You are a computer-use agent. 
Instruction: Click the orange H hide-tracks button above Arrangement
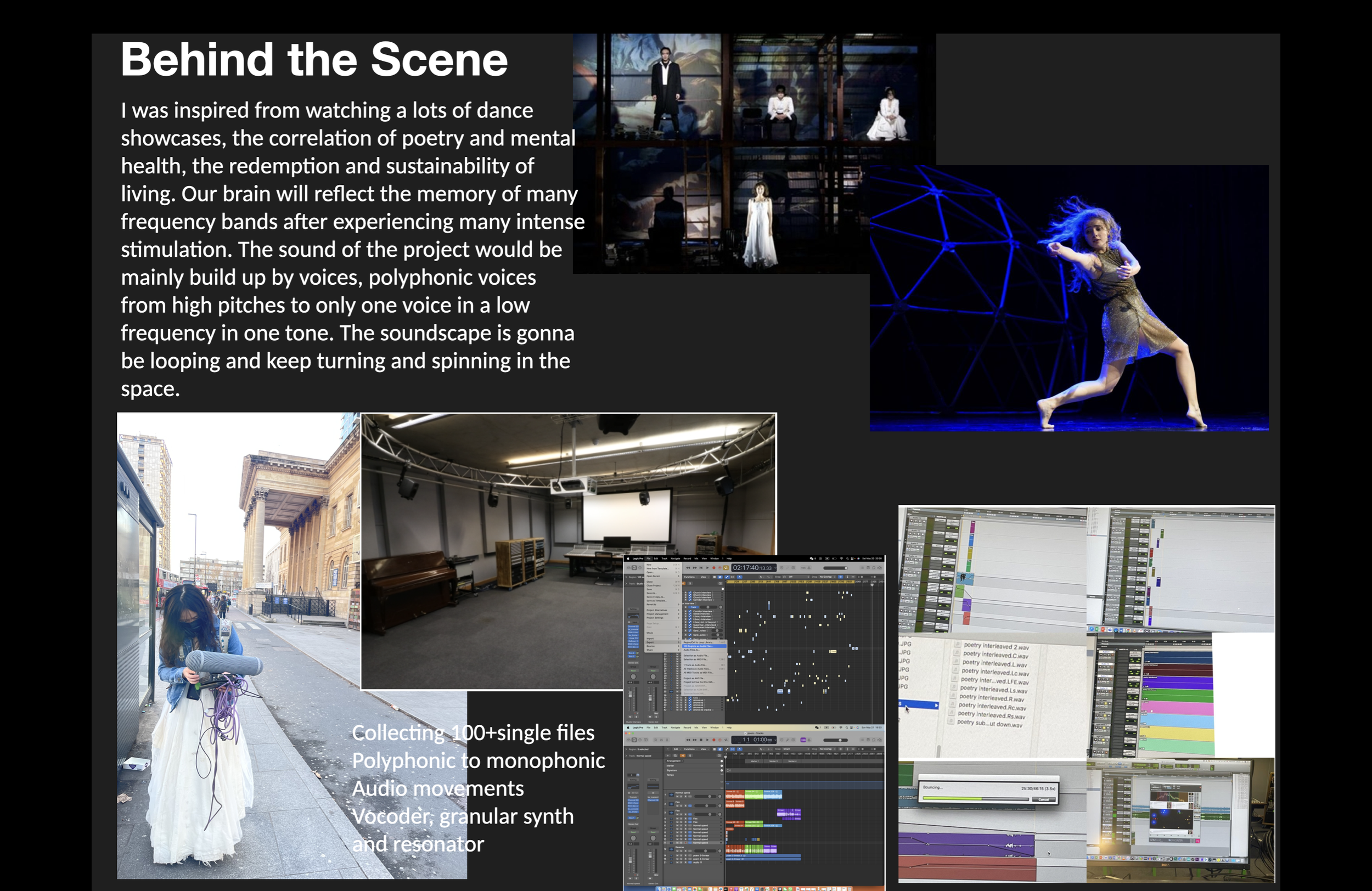tap(683, 755)
